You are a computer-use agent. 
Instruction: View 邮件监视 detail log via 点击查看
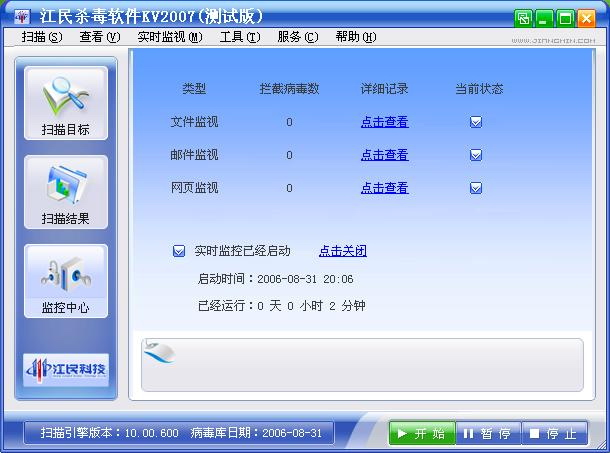tap(385, 155)
